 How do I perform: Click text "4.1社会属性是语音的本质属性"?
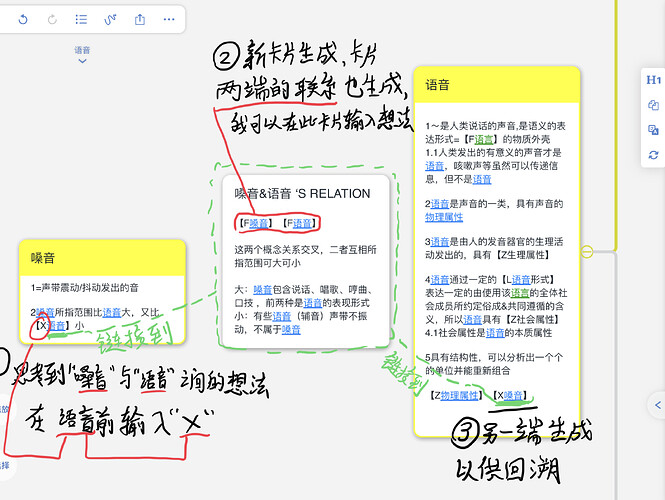[x=489, y=332]
